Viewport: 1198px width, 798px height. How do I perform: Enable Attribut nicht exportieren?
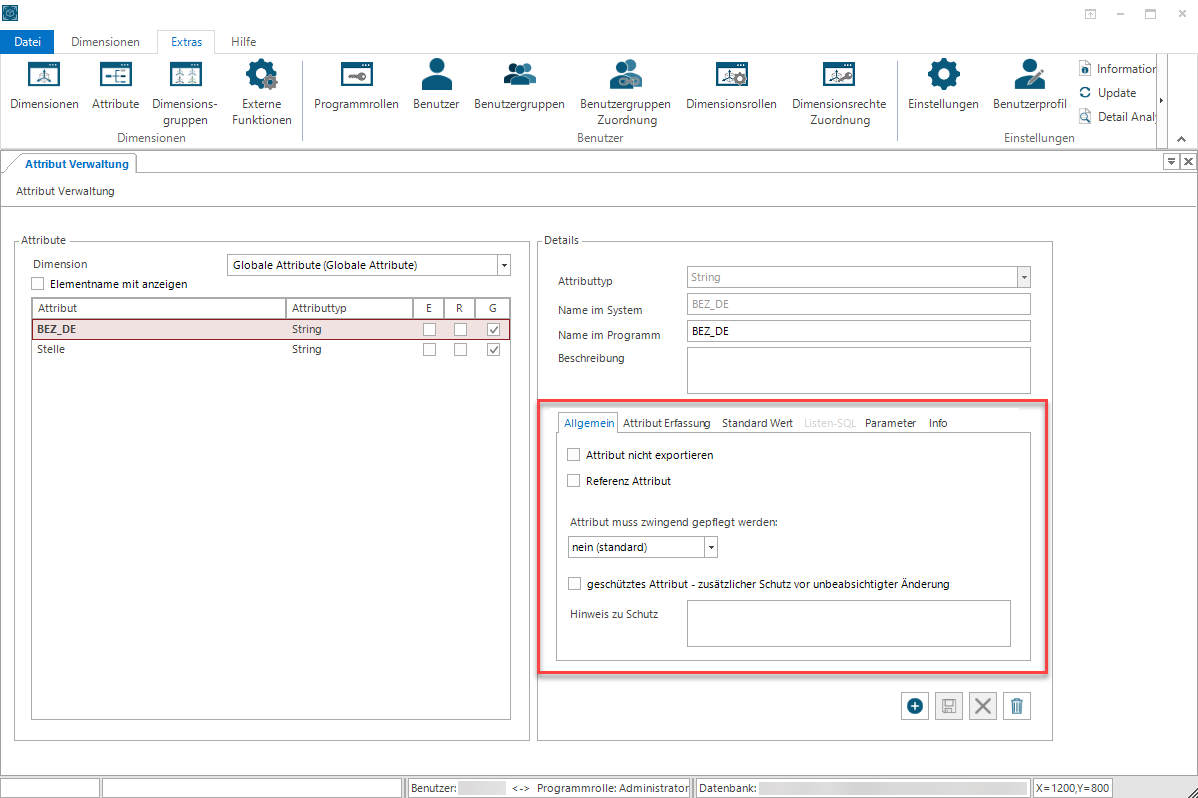click(574, 455)
